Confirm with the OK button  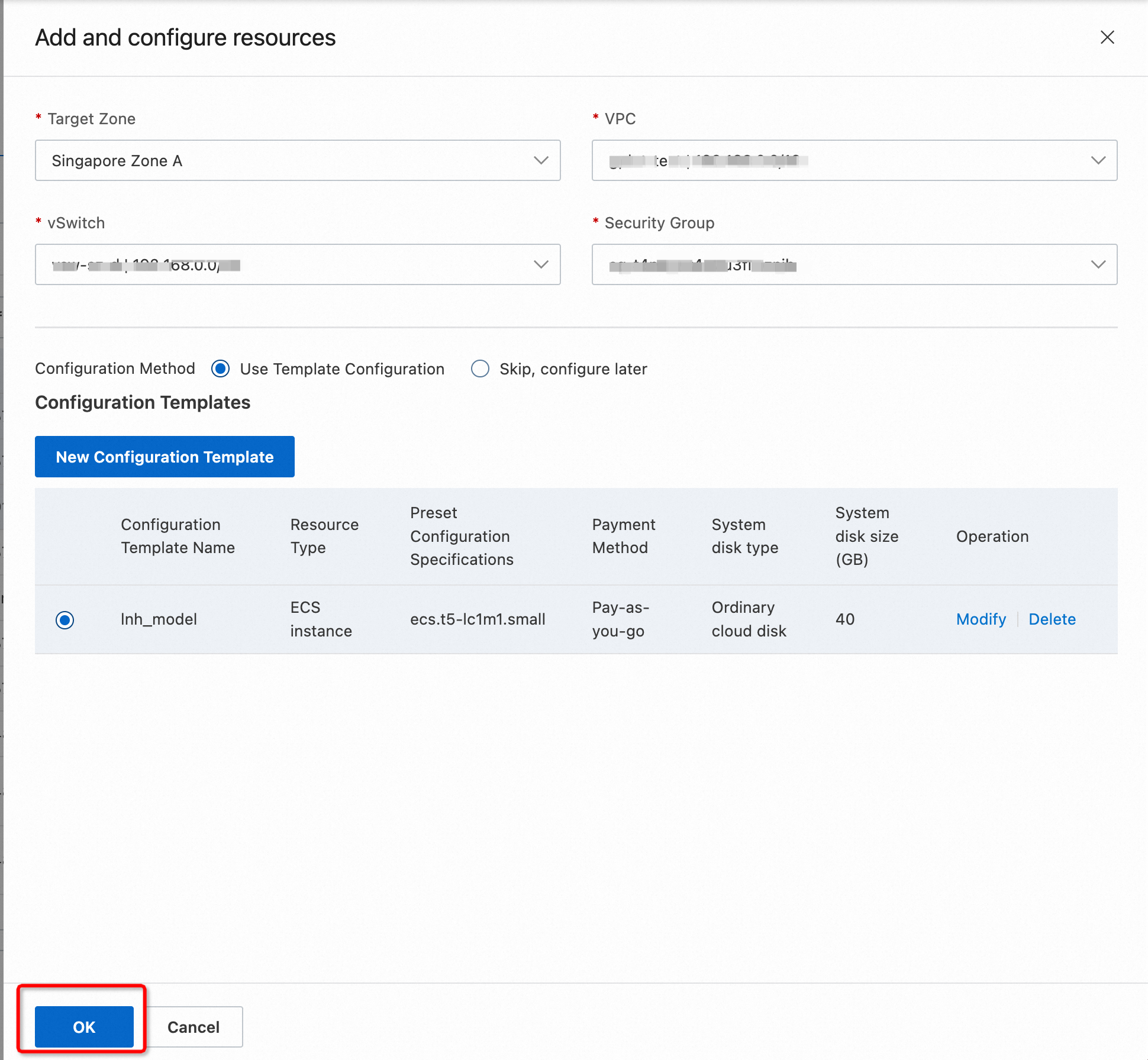84,1027
